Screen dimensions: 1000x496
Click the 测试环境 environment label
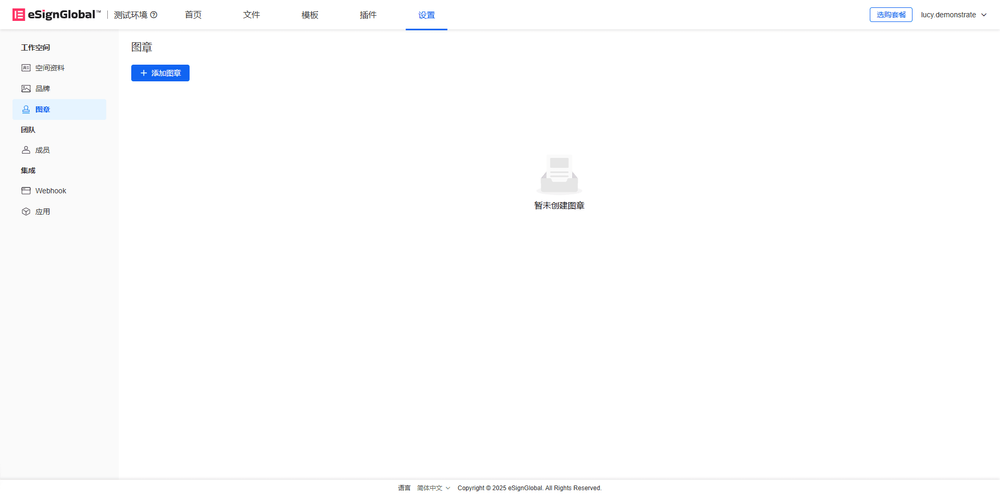click(x=130, y=15)
